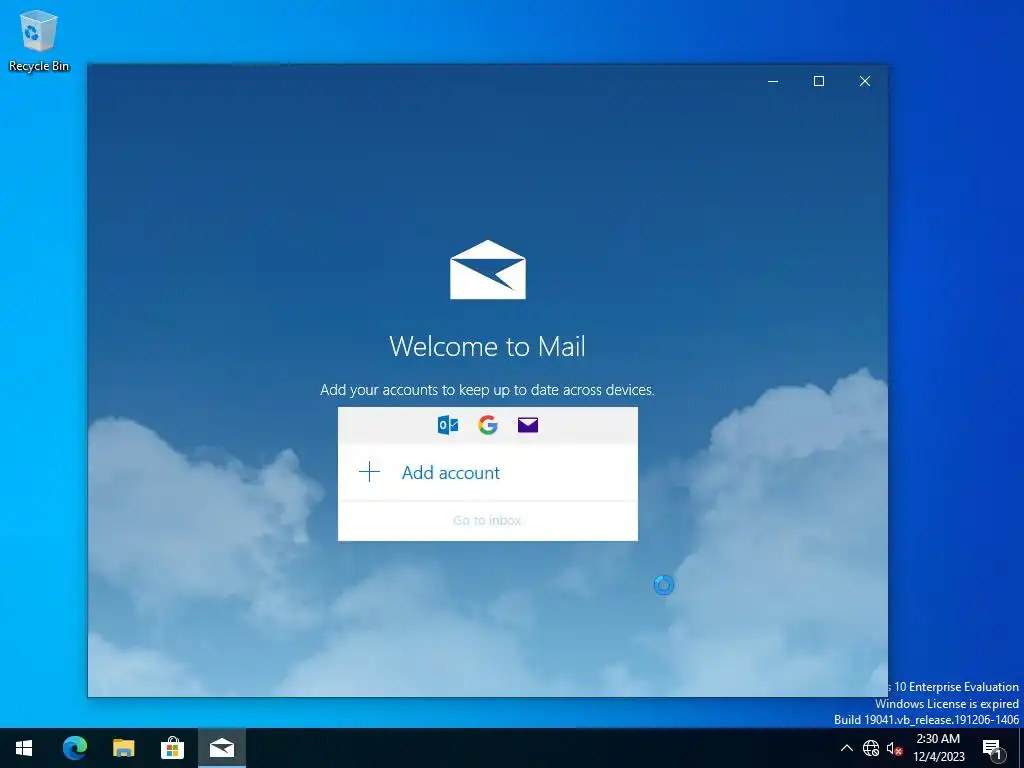The height and width of the screenshot is (768, 1024).
Task: Click the muted volume tray icon
Action: (x=894, y=748)
